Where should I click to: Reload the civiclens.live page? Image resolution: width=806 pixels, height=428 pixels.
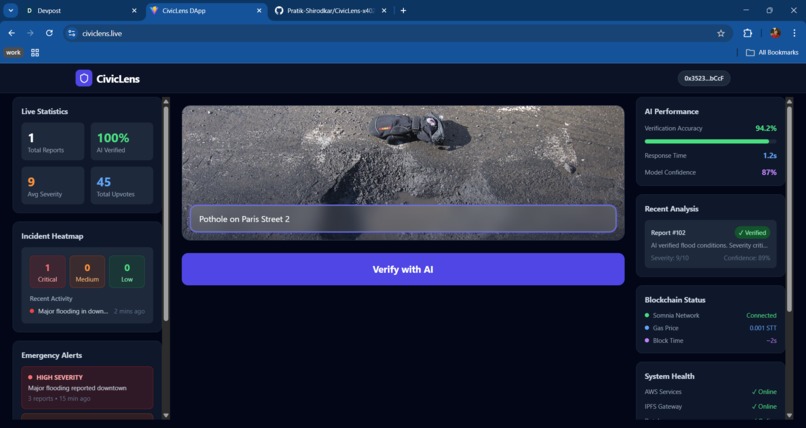tap(49, 33)
